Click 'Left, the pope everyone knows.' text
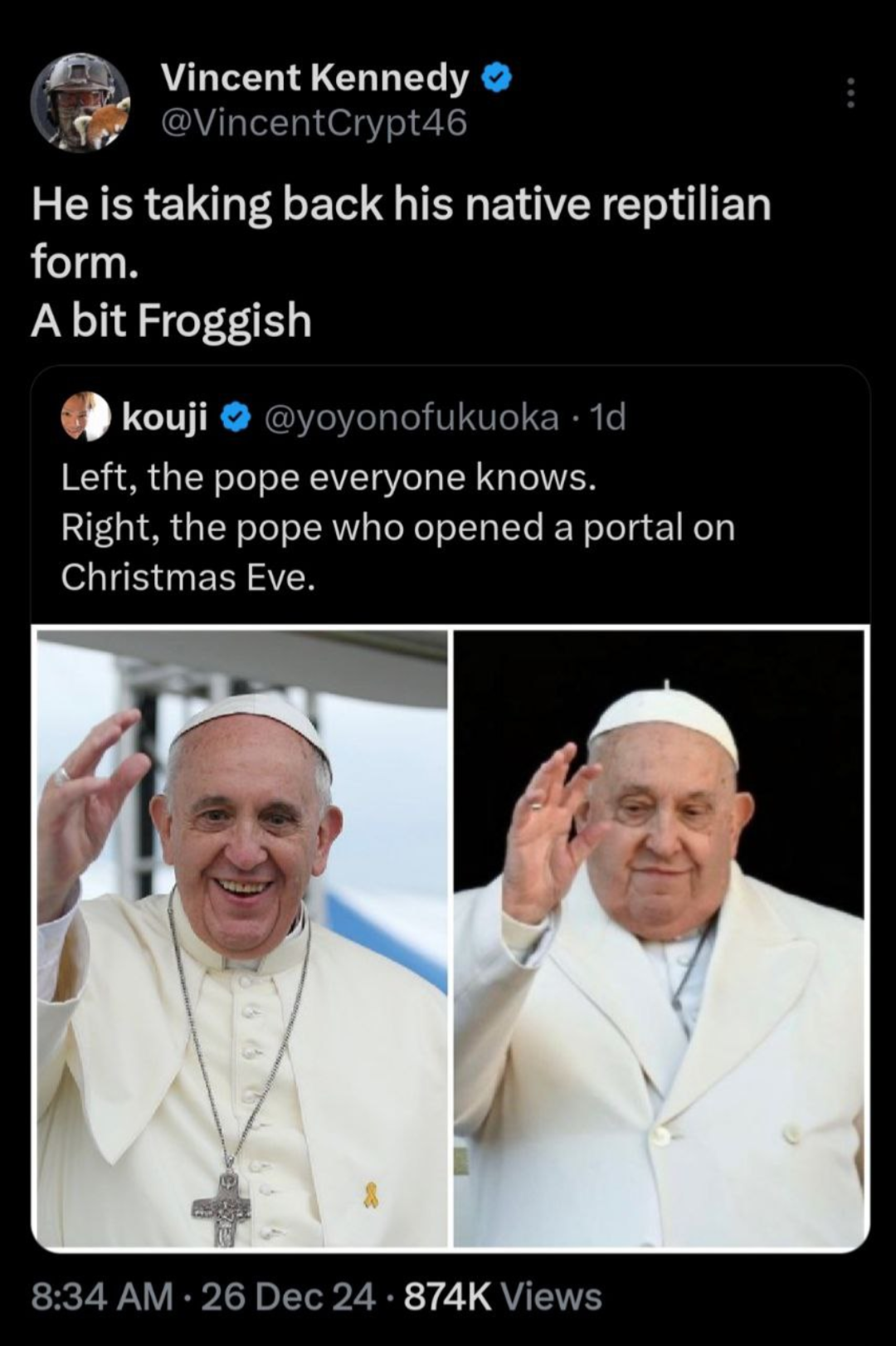Viewport: 896px width, 1346px height. click(x=329, y=477)
